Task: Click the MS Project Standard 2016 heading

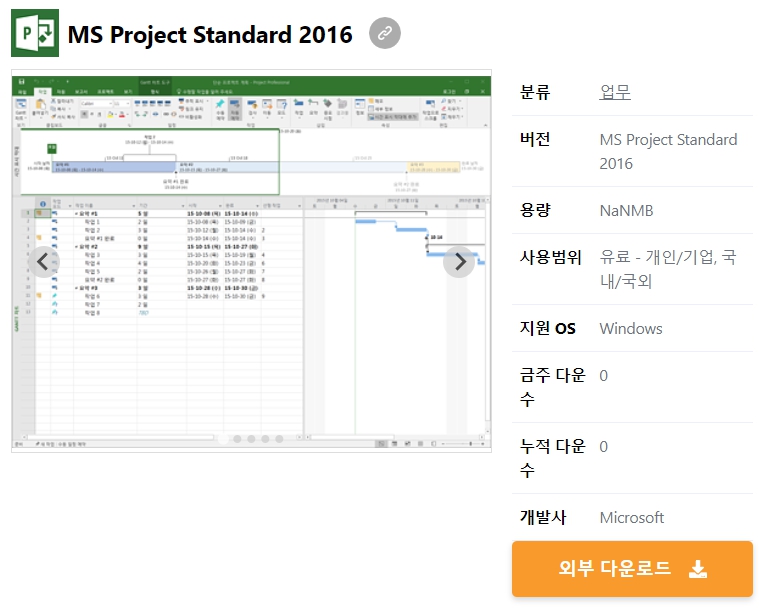Action: point(210,34)
